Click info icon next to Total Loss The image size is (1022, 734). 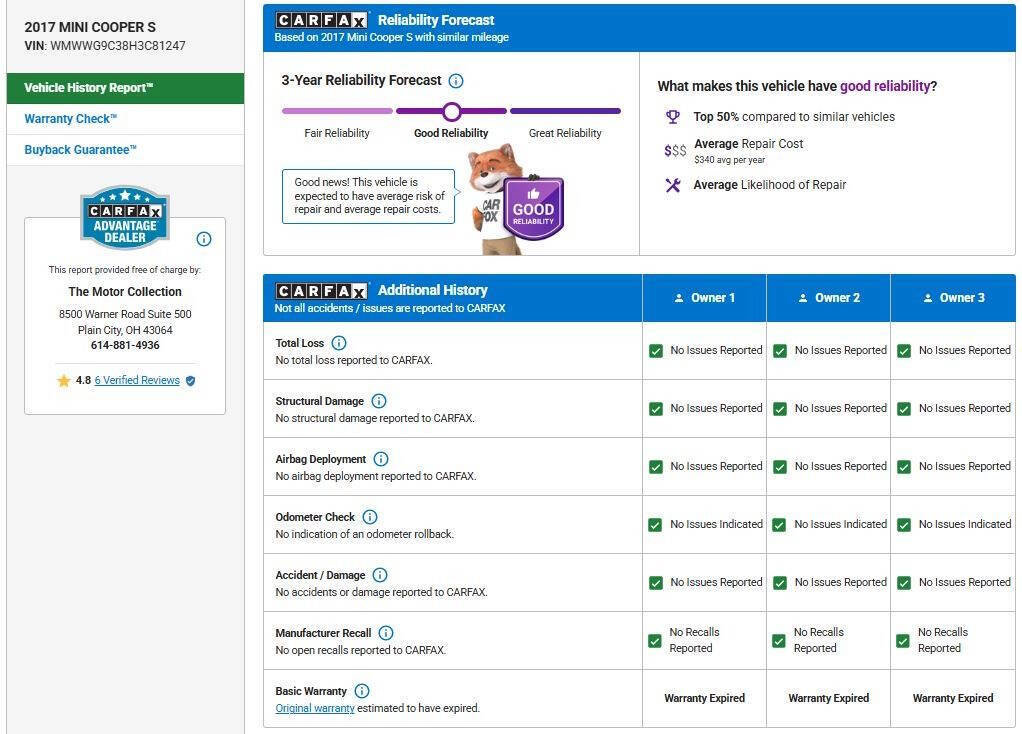click(x=339, y=343)
